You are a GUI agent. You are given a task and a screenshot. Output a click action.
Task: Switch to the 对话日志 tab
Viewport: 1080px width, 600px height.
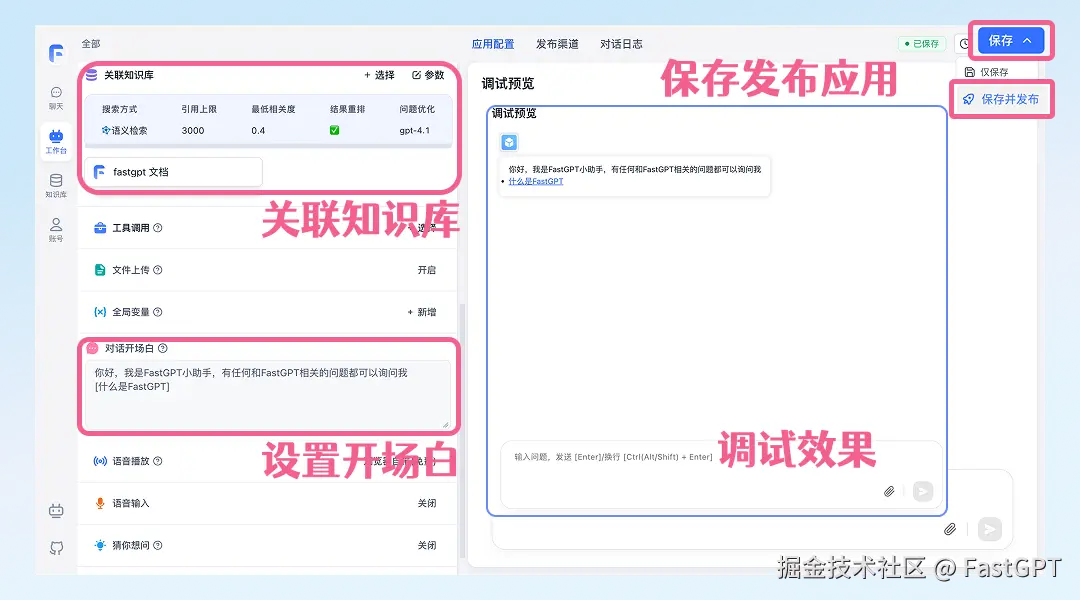click(621, 44)
